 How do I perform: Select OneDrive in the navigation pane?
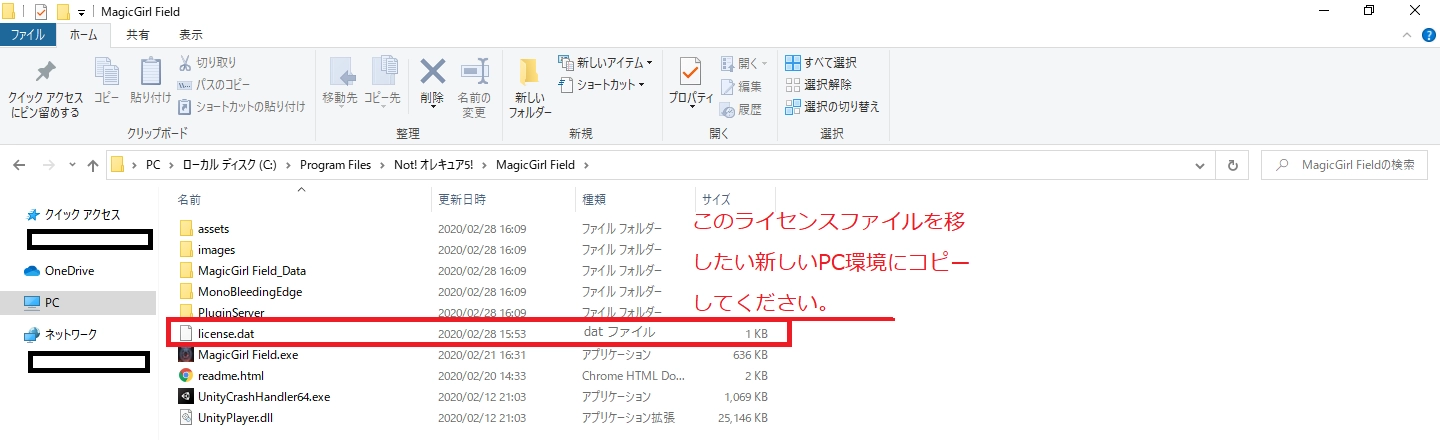click(69, 271)
